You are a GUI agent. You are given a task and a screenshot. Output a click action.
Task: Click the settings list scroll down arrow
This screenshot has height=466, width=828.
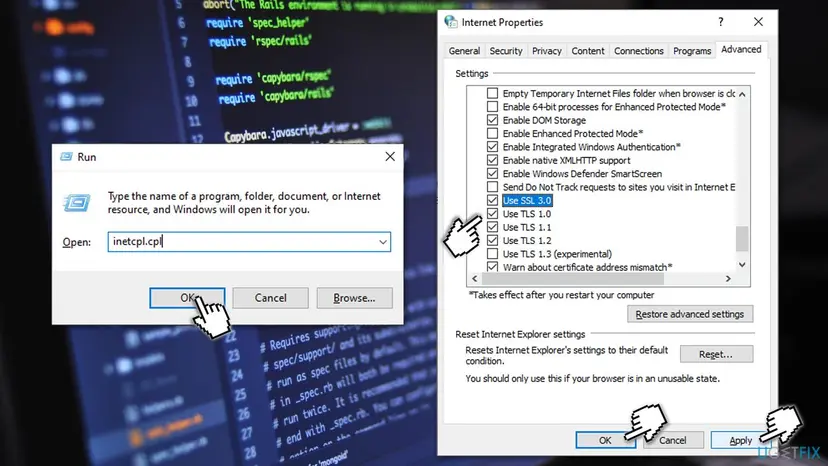(742, 265)
